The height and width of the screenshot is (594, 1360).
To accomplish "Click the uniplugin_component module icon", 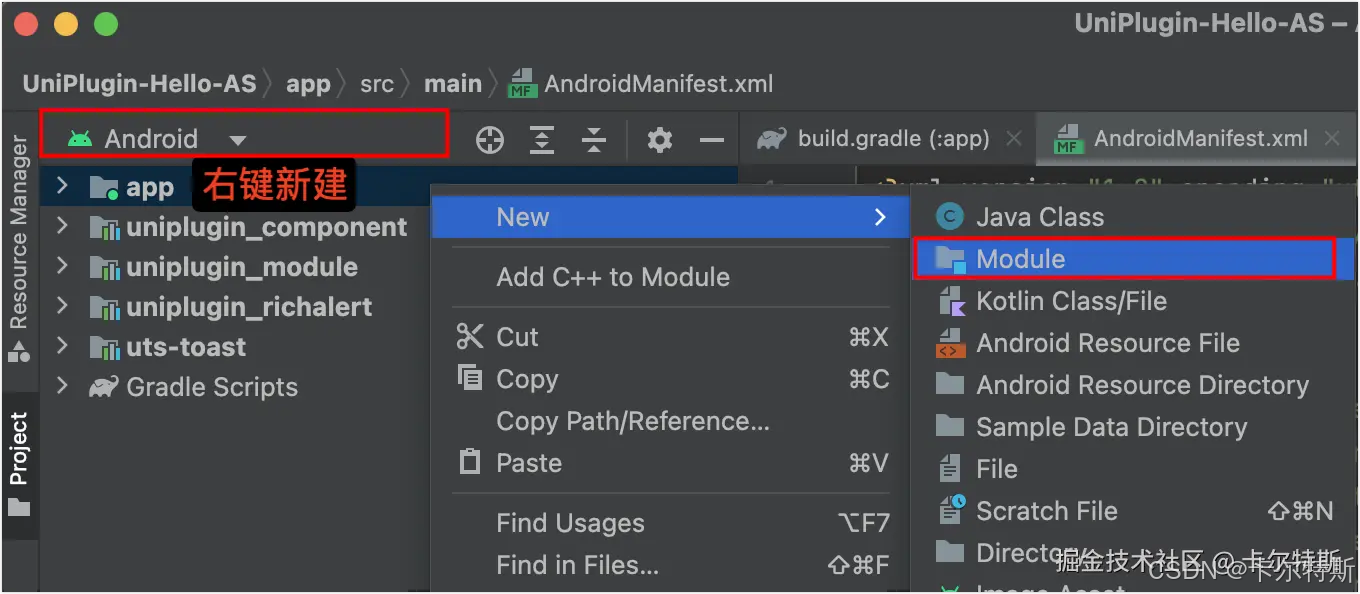I will [x=104, y=227].
